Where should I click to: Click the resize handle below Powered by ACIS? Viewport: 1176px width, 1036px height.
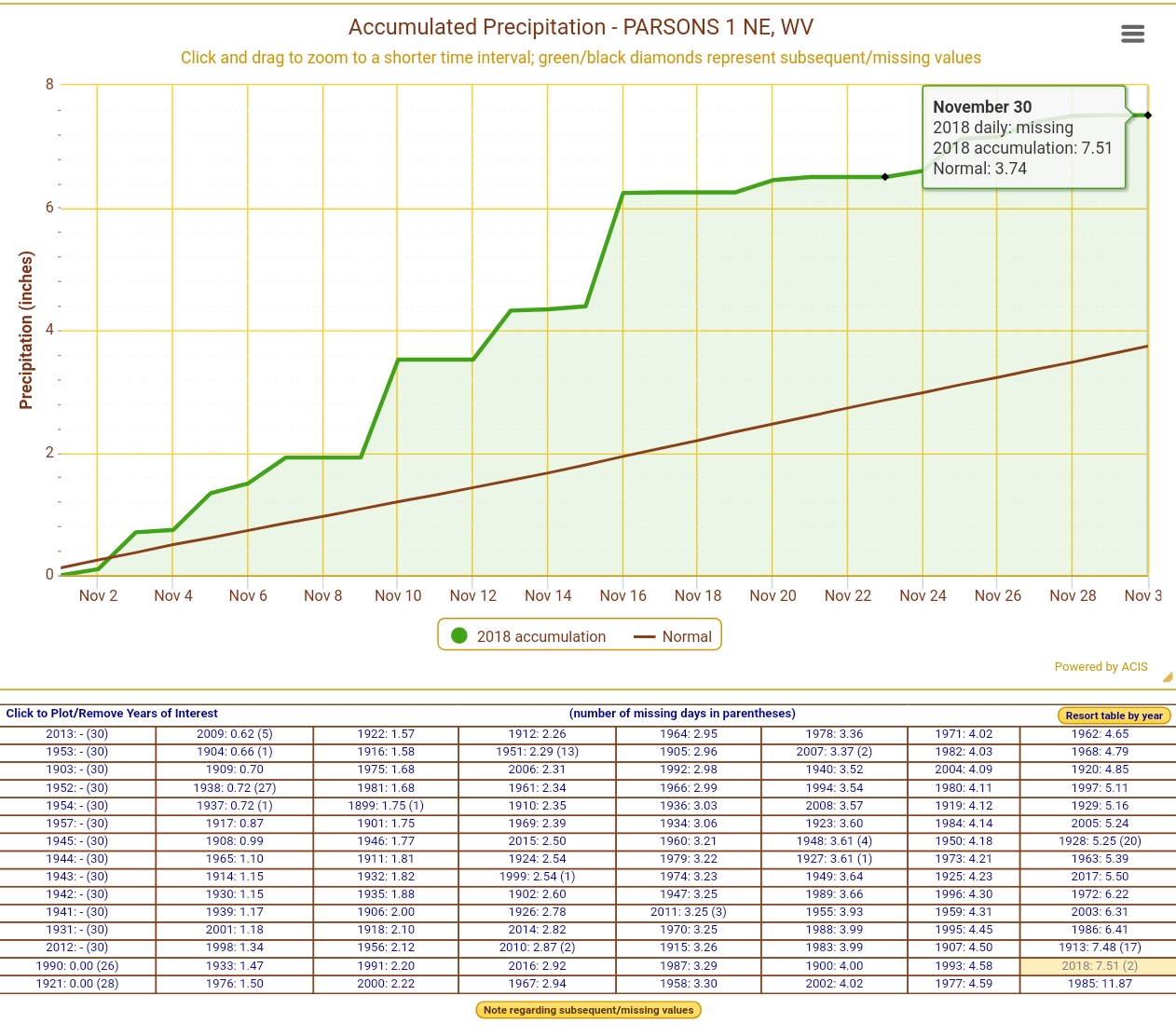(x=1167, y=677)
